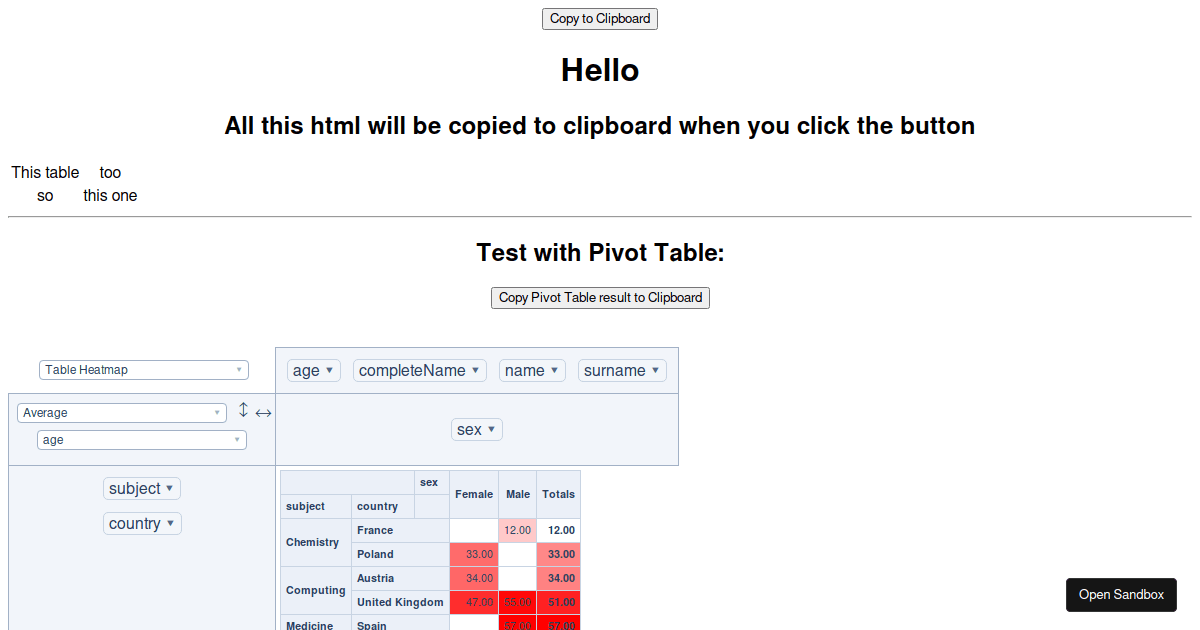
Task: Click the horizontal reorder arrow beside the Average aggregator
Action: (263, 412)
